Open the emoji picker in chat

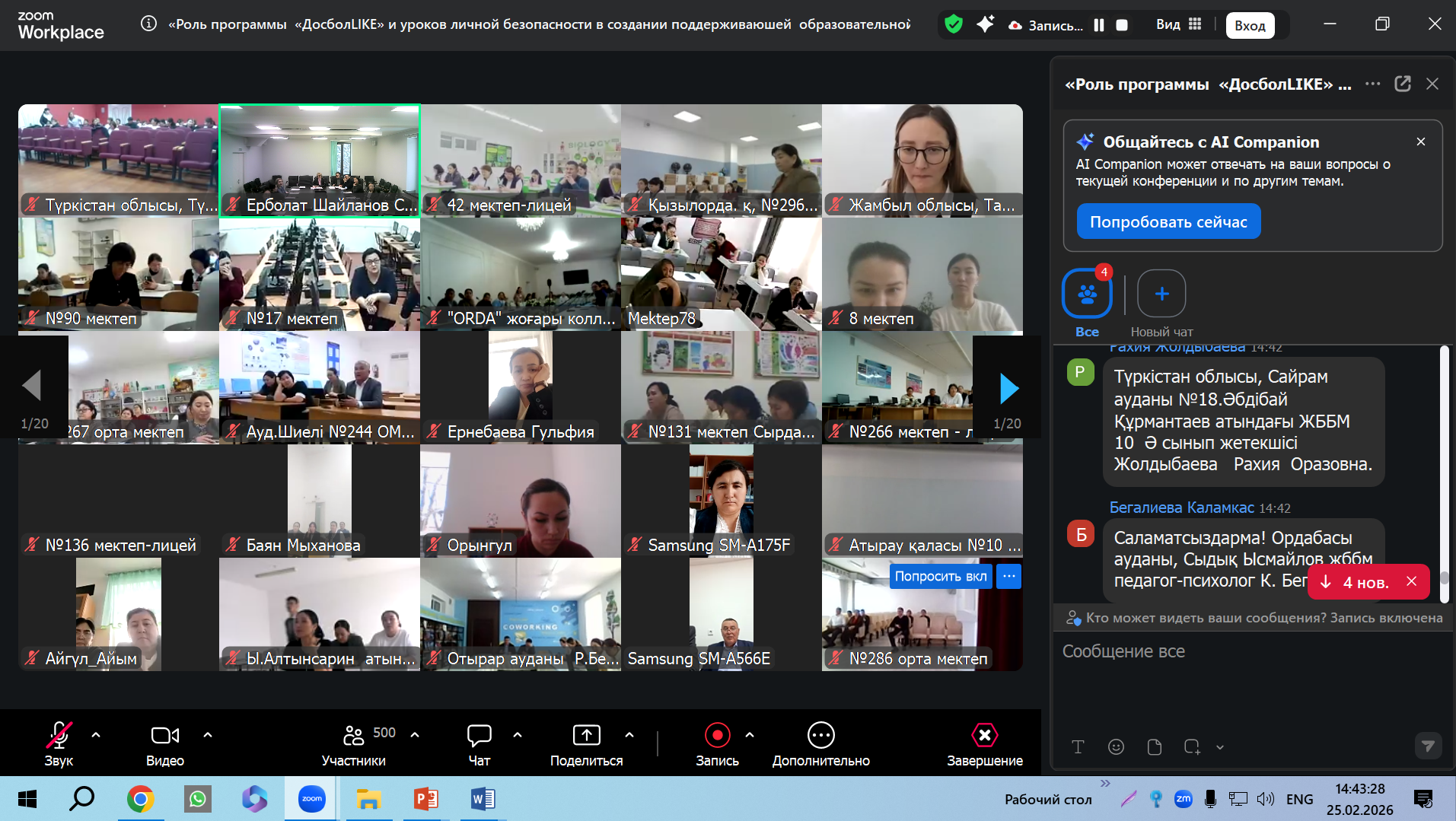coord(1116,746)
